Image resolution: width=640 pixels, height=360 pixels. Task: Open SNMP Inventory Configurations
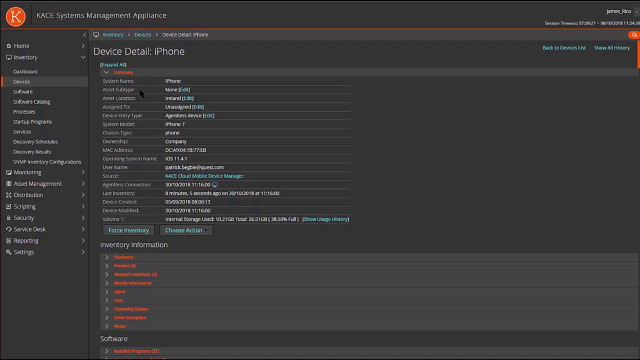pos(47,162)
